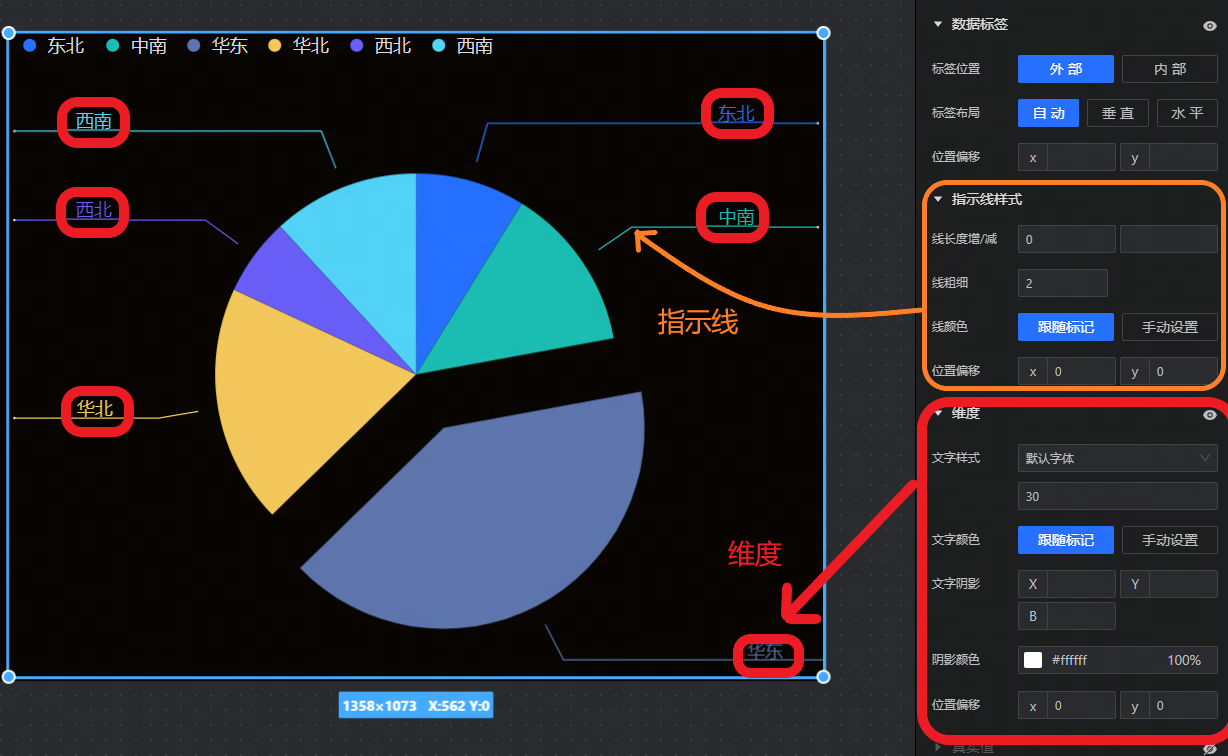Screen dimensions: 1228x756
Task: Select 手动设置 for line color
Action: [x=1169, y=327]
